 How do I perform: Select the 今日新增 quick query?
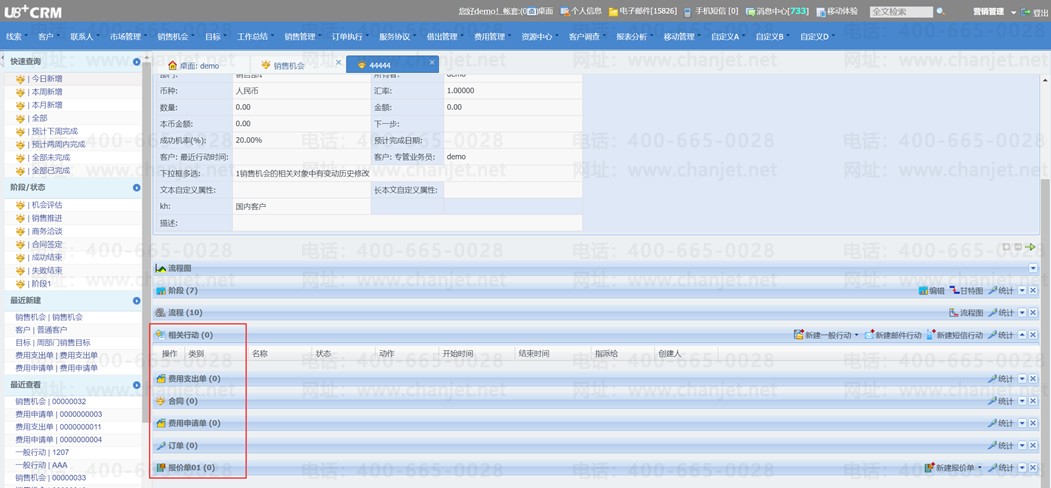pyautogui.click(x=46, y=79)
